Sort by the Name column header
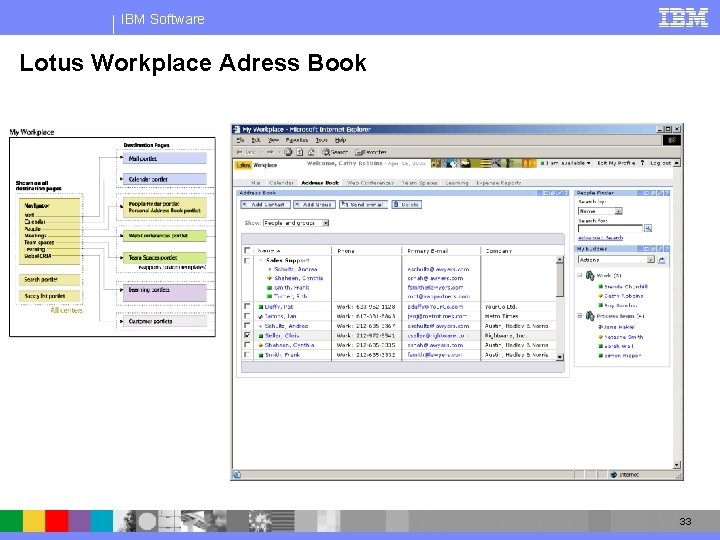 click(x=269, y=251)
